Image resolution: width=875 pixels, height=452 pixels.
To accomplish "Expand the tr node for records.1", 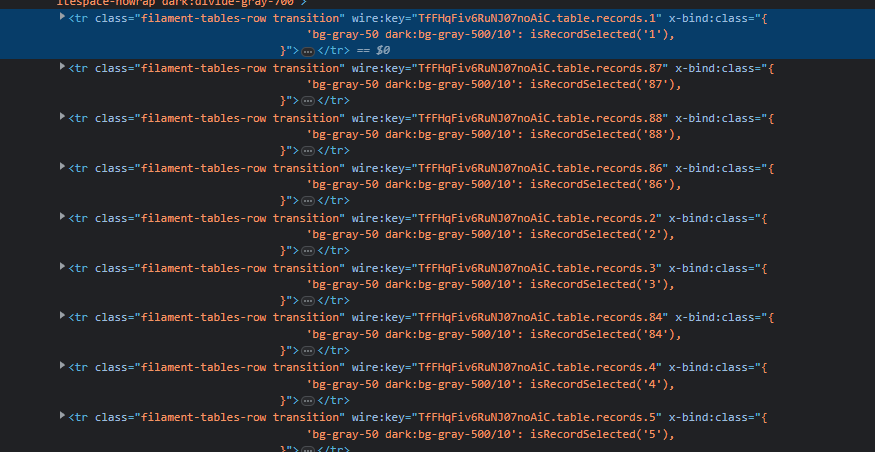I will (62, 16).
